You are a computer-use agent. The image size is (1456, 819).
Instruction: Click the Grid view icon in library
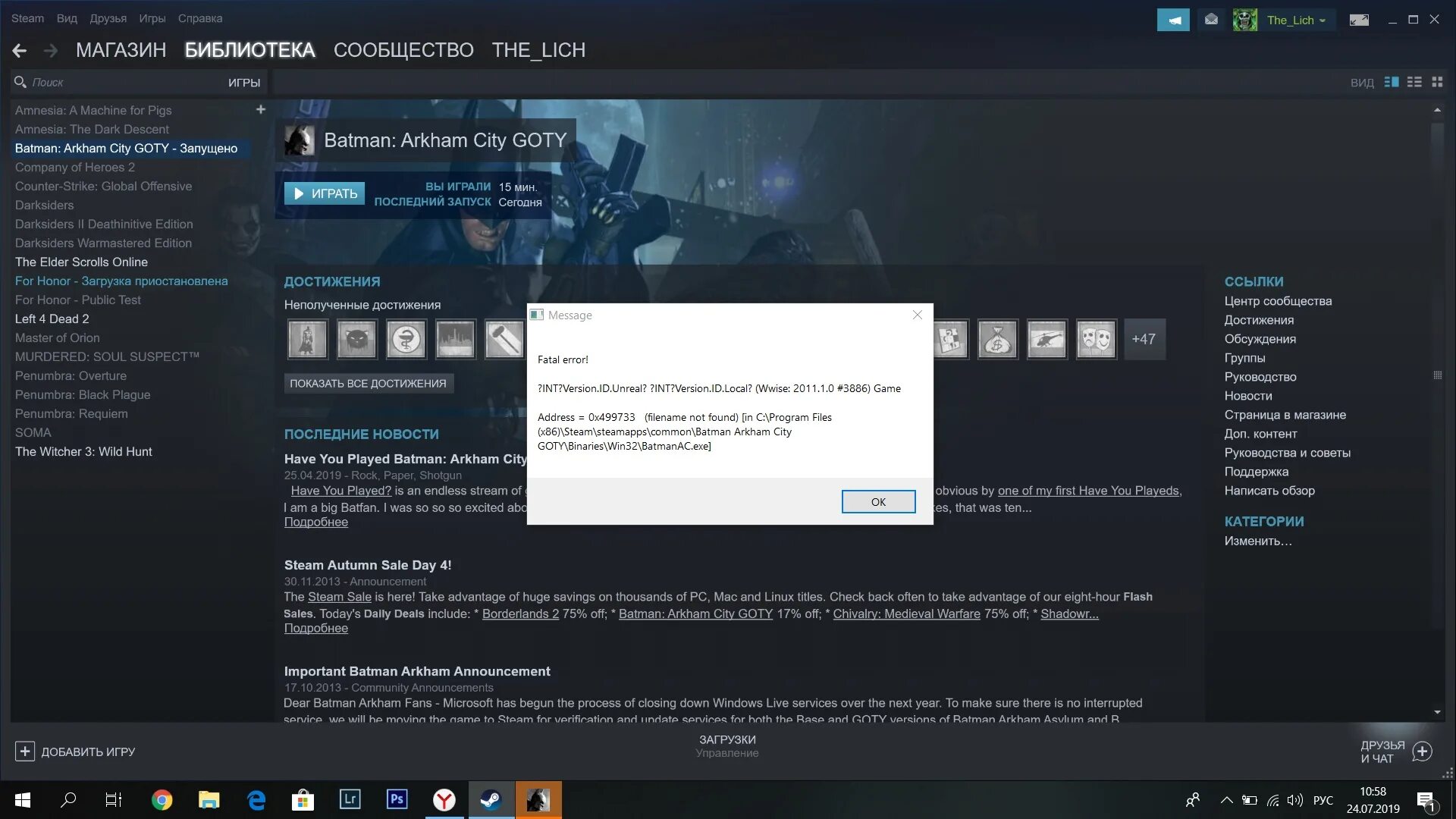1436,82
